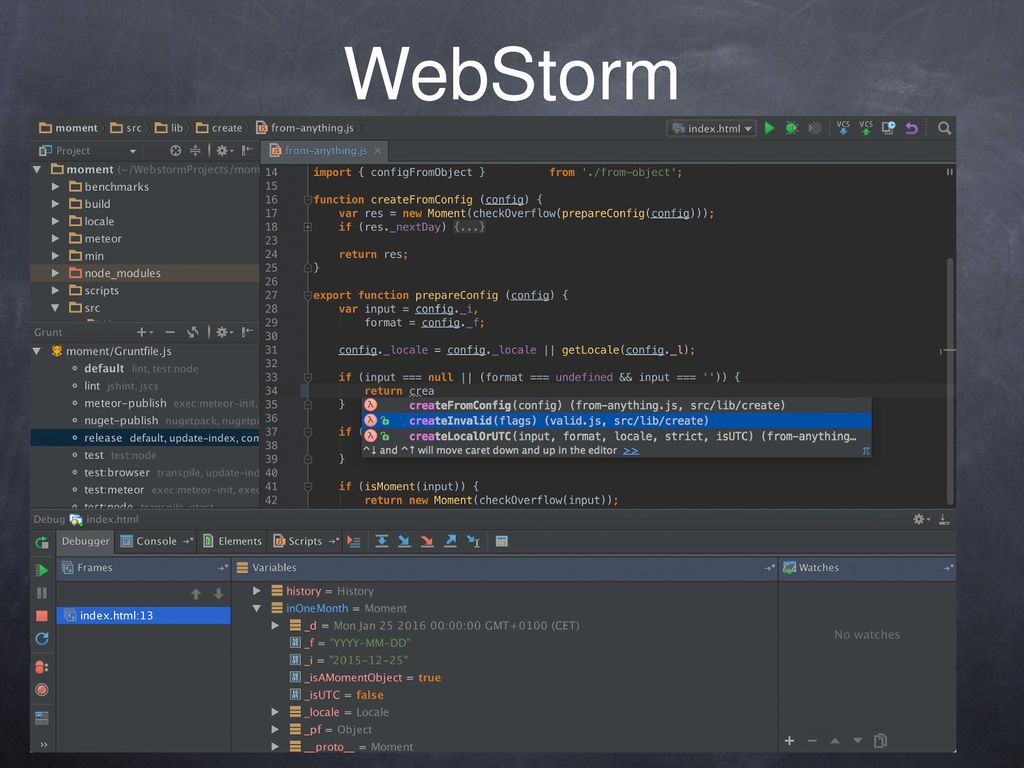Click Force Step Into red arrow icon
Screen dimensions: 1024x768
tap(427, 541)
